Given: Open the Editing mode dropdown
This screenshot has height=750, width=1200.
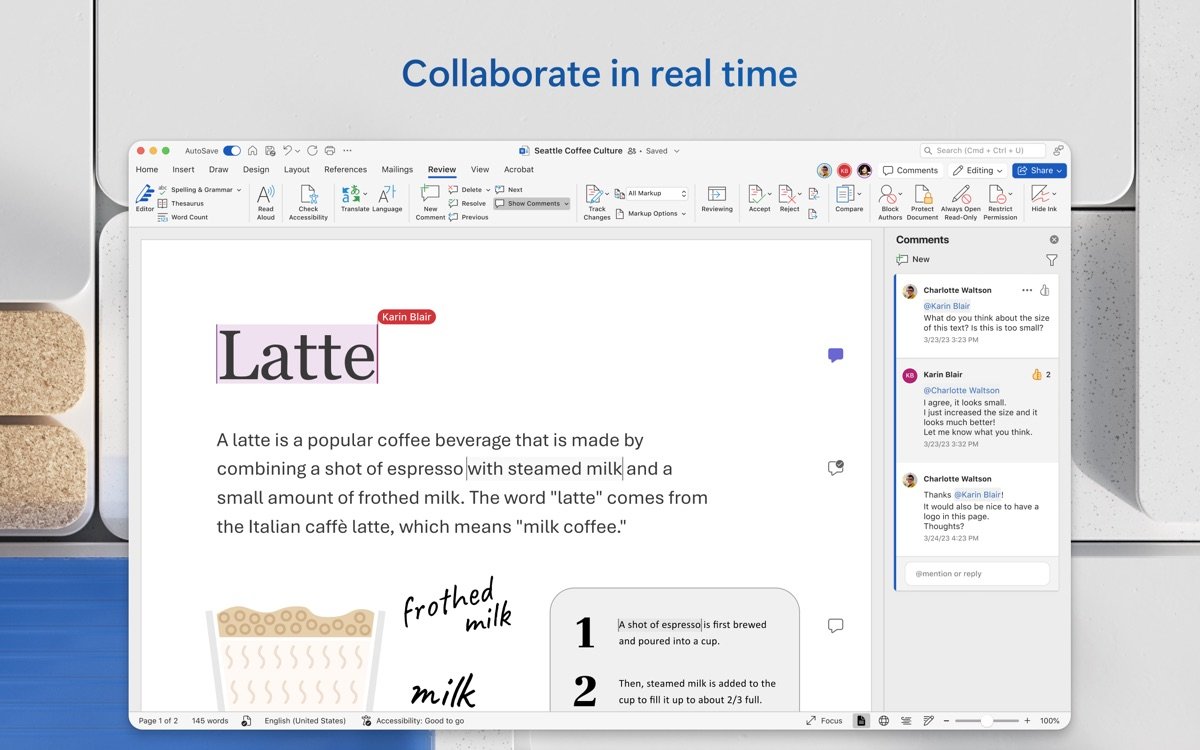Looking at the screenshot, I should click(977, 170).
